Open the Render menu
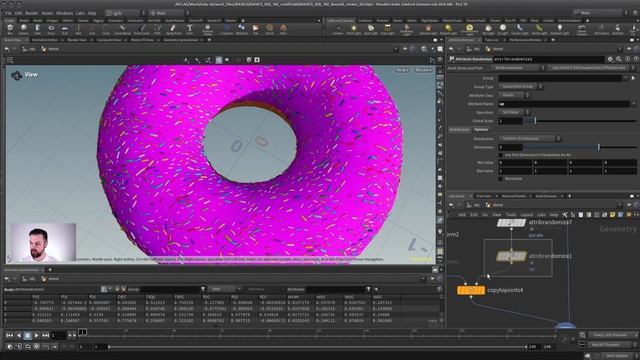This screenshot has height=360, width=640. (x=31, y=13)
